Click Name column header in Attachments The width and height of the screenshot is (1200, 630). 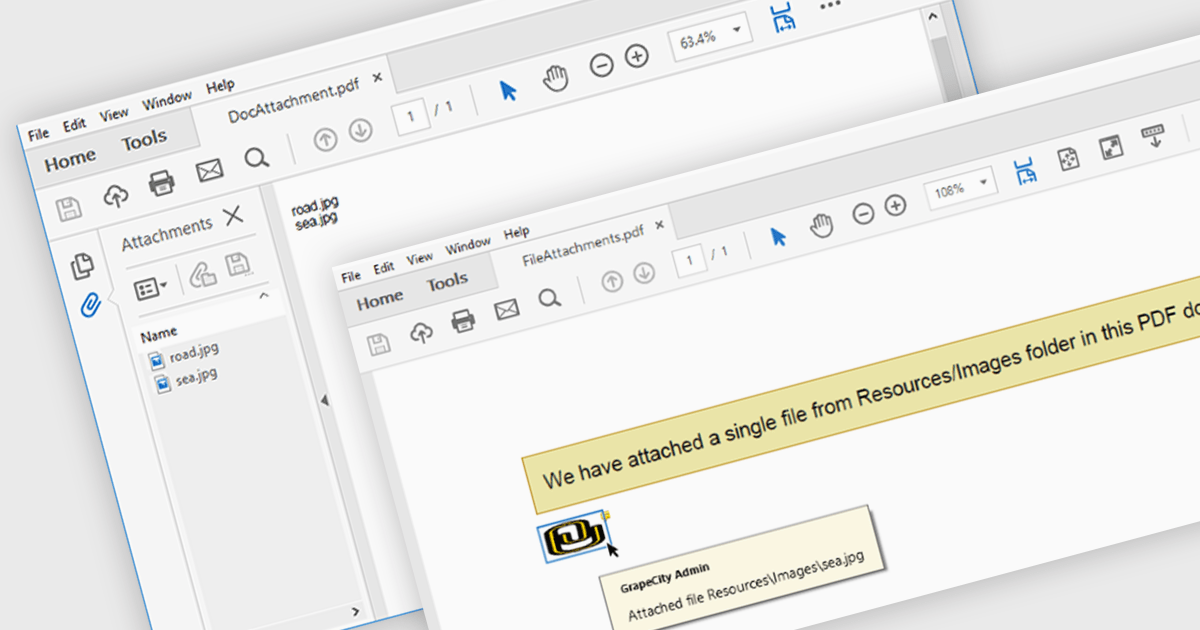point(159,332)
